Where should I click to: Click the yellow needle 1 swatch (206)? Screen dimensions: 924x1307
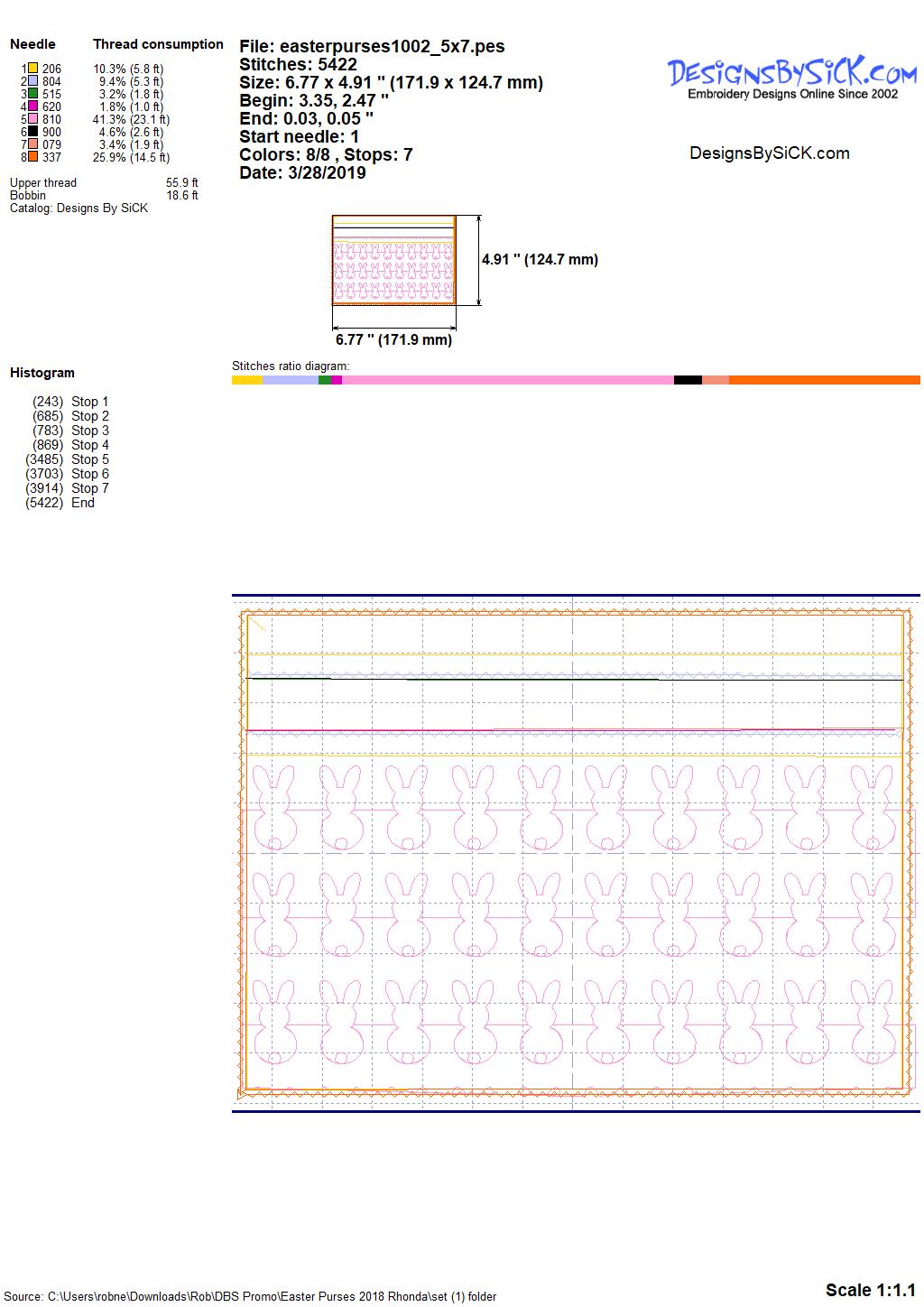(x=32, y=68)
